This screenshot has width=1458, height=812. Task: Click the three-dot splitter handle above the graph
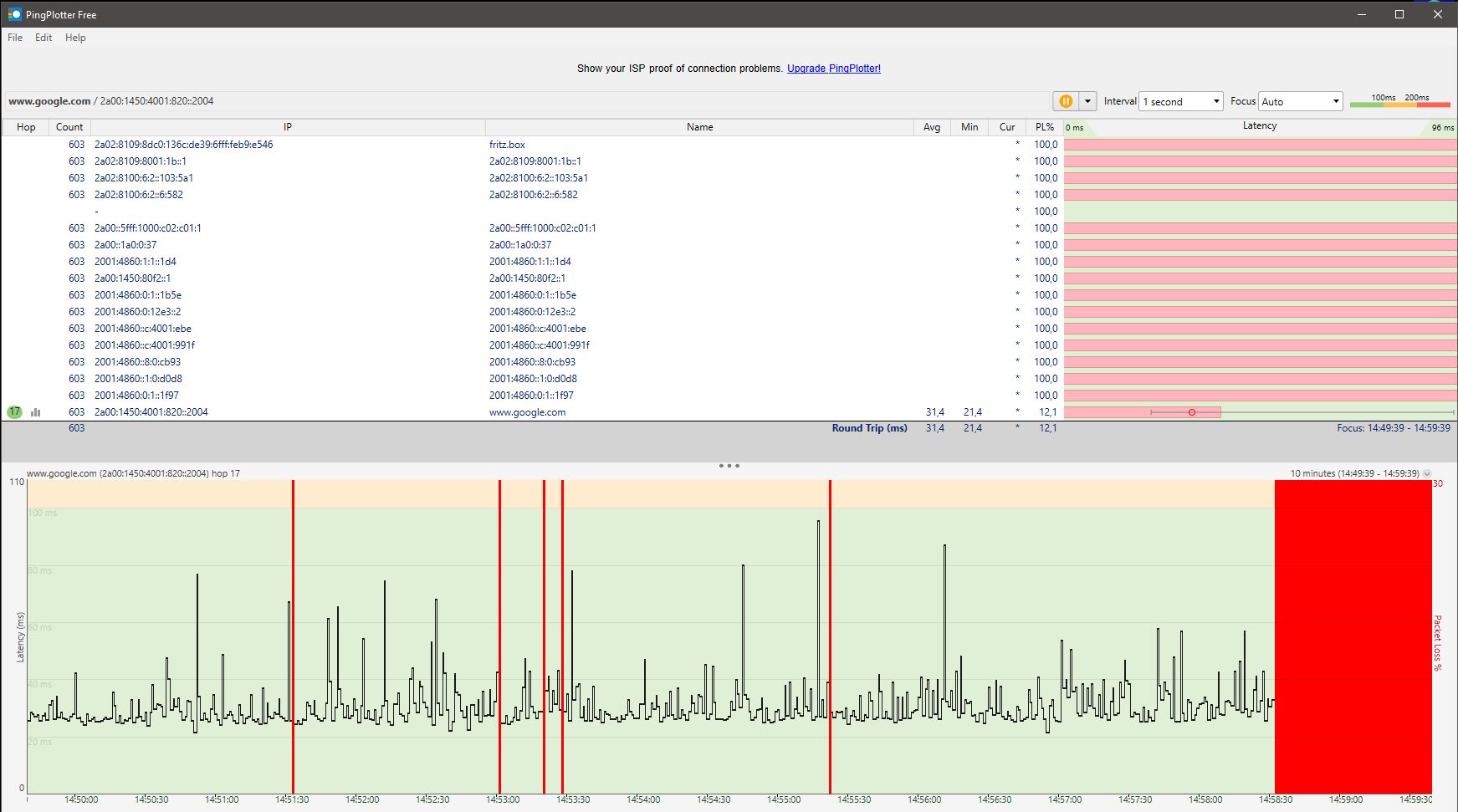tap(729, 466)
